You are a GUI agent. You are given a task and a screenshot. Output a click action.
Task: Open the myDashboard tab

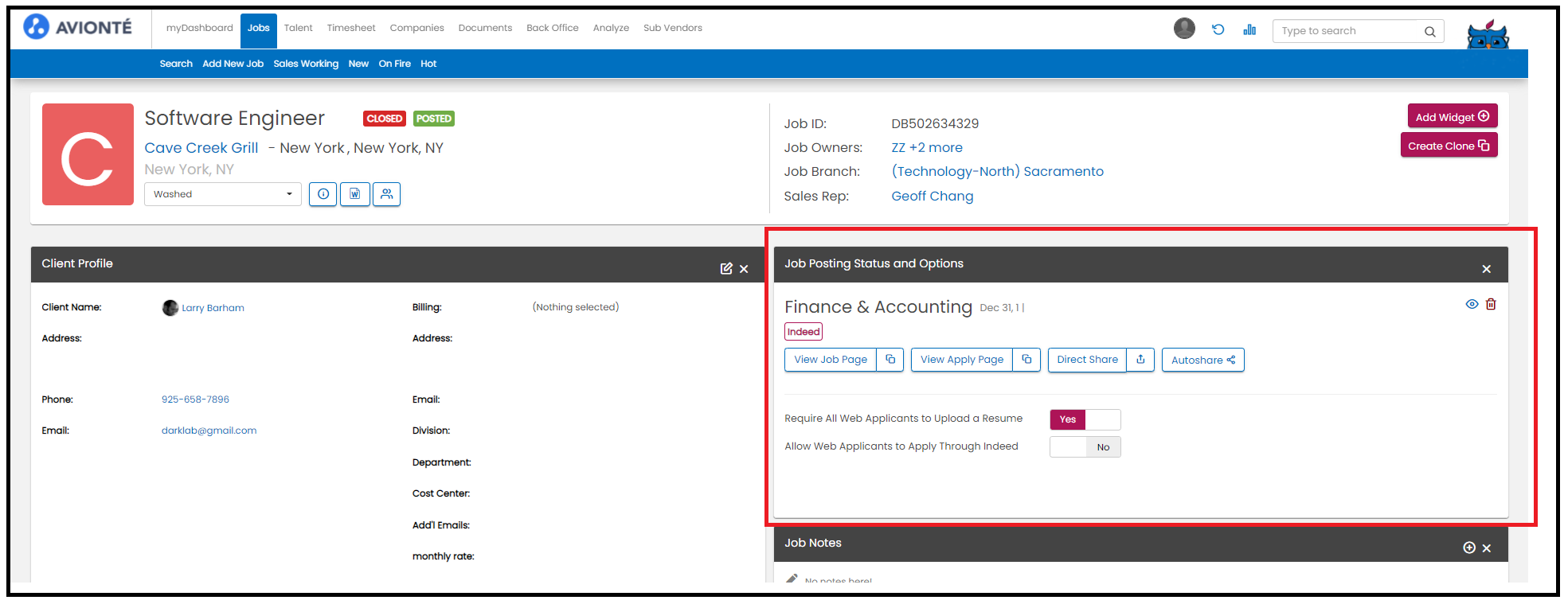[x=199, y=28]
